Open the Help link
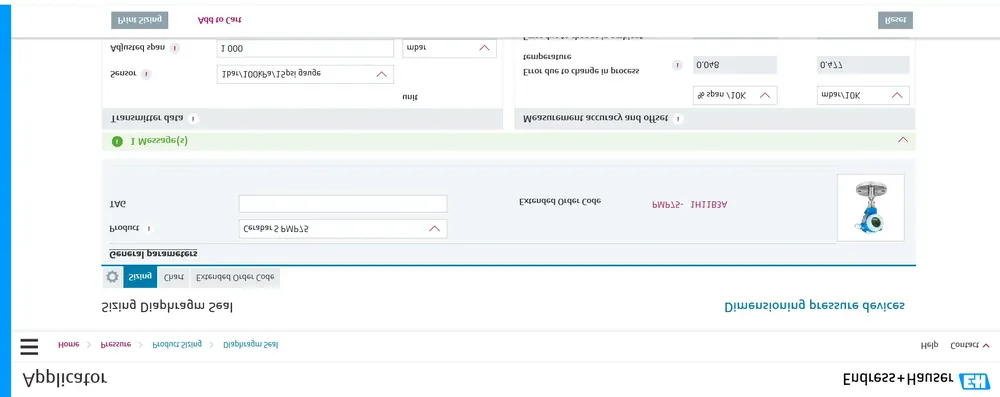The image size is (1000, 397). pyautogui.click(x=929, y=345)
